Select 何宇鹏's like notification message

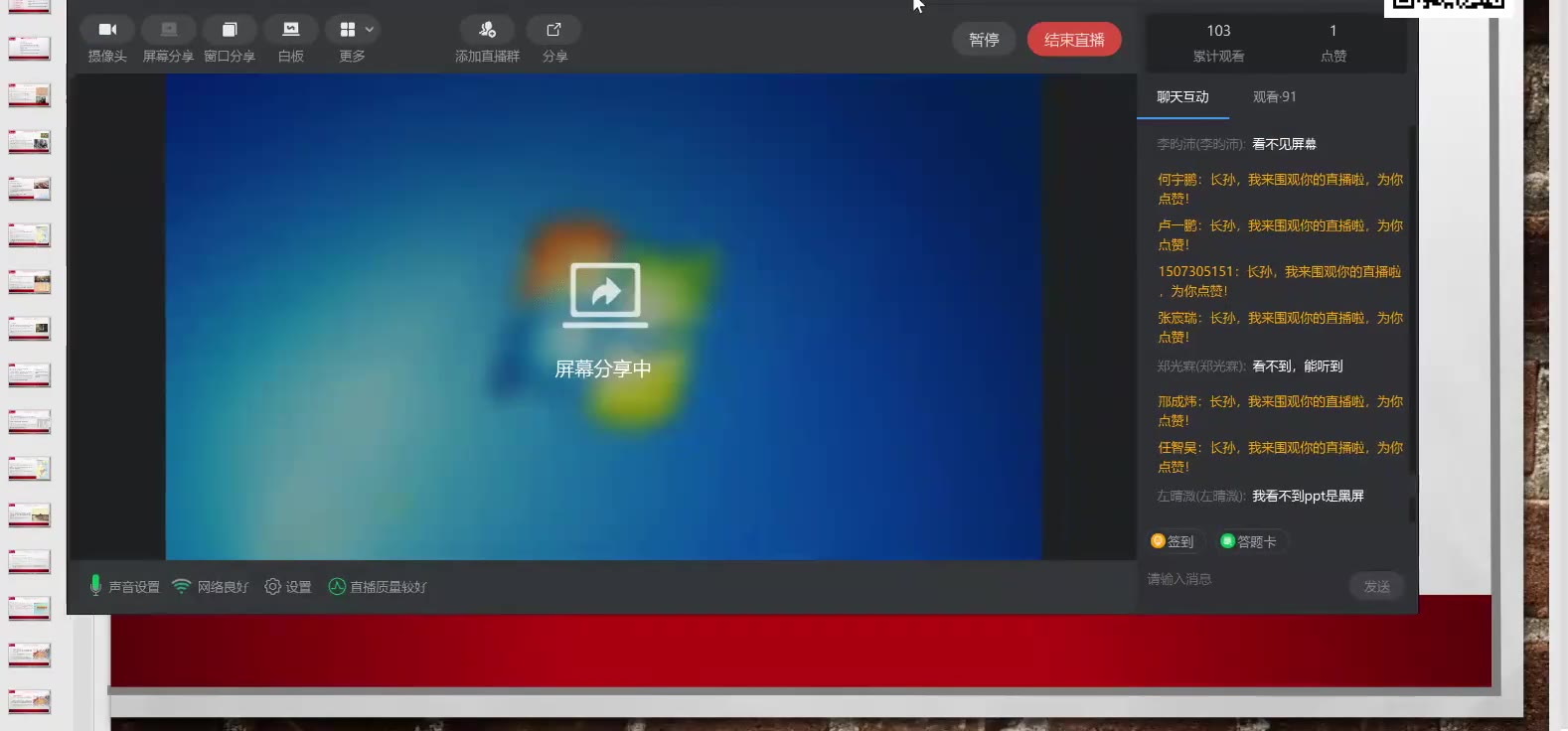pyautogui.click(x=1281, y=189)
